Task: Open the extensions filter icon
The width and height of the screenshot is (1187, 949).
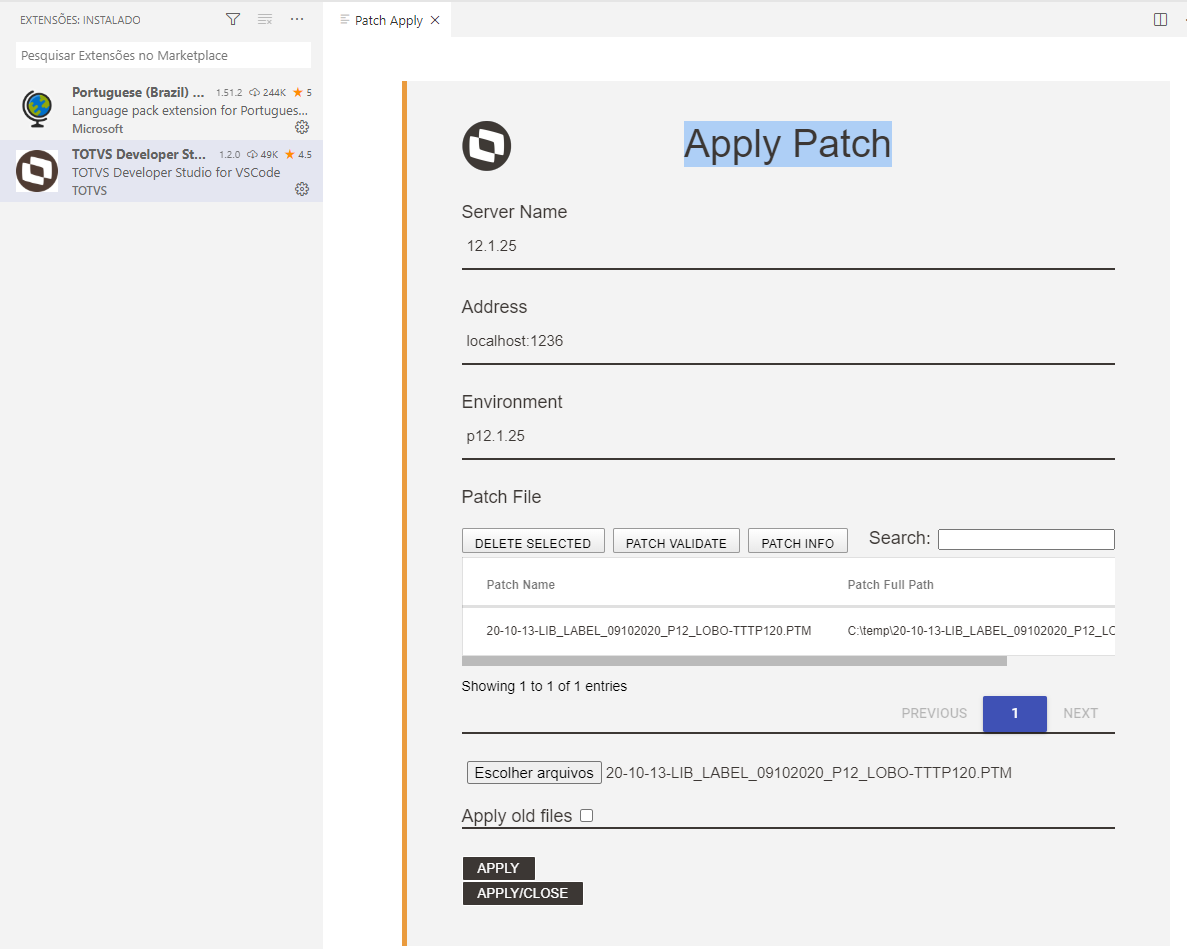Action: coord(233,20)
